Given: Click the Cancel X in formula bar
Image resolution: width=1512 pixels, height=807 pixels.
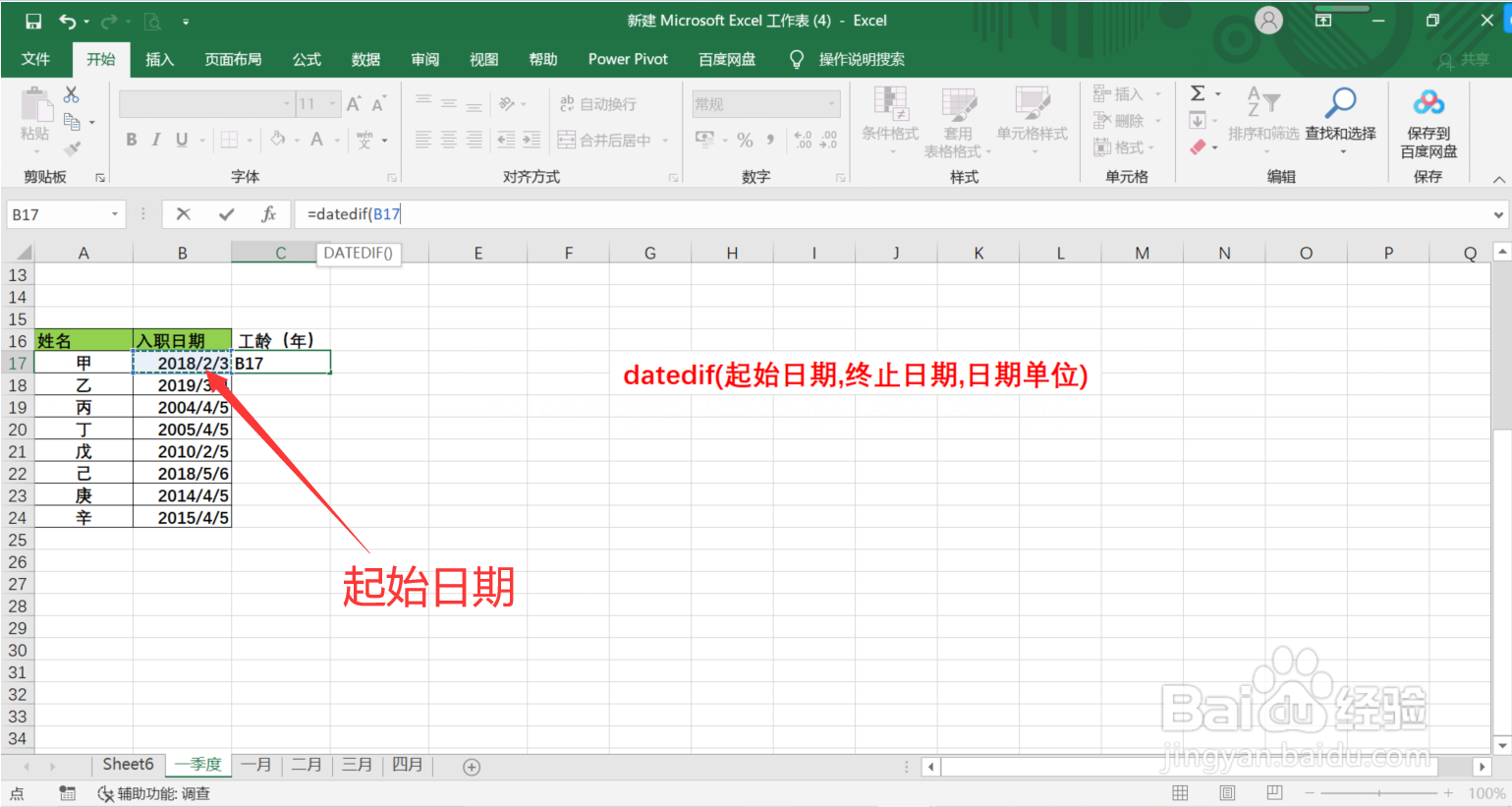Looking at the screenshot, I should point(183,213).
